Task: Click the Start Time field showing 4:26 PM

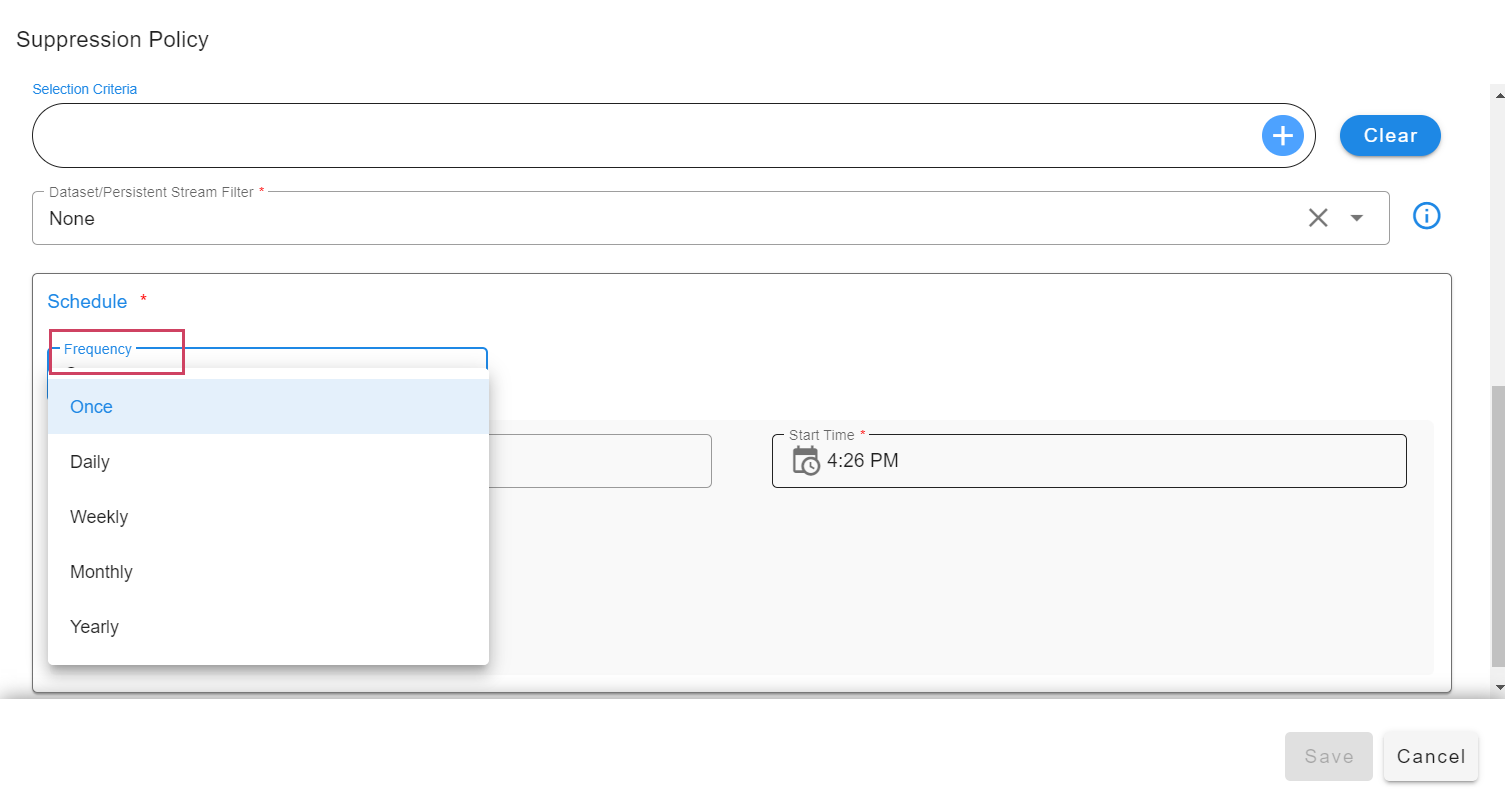Action: 1100,461
